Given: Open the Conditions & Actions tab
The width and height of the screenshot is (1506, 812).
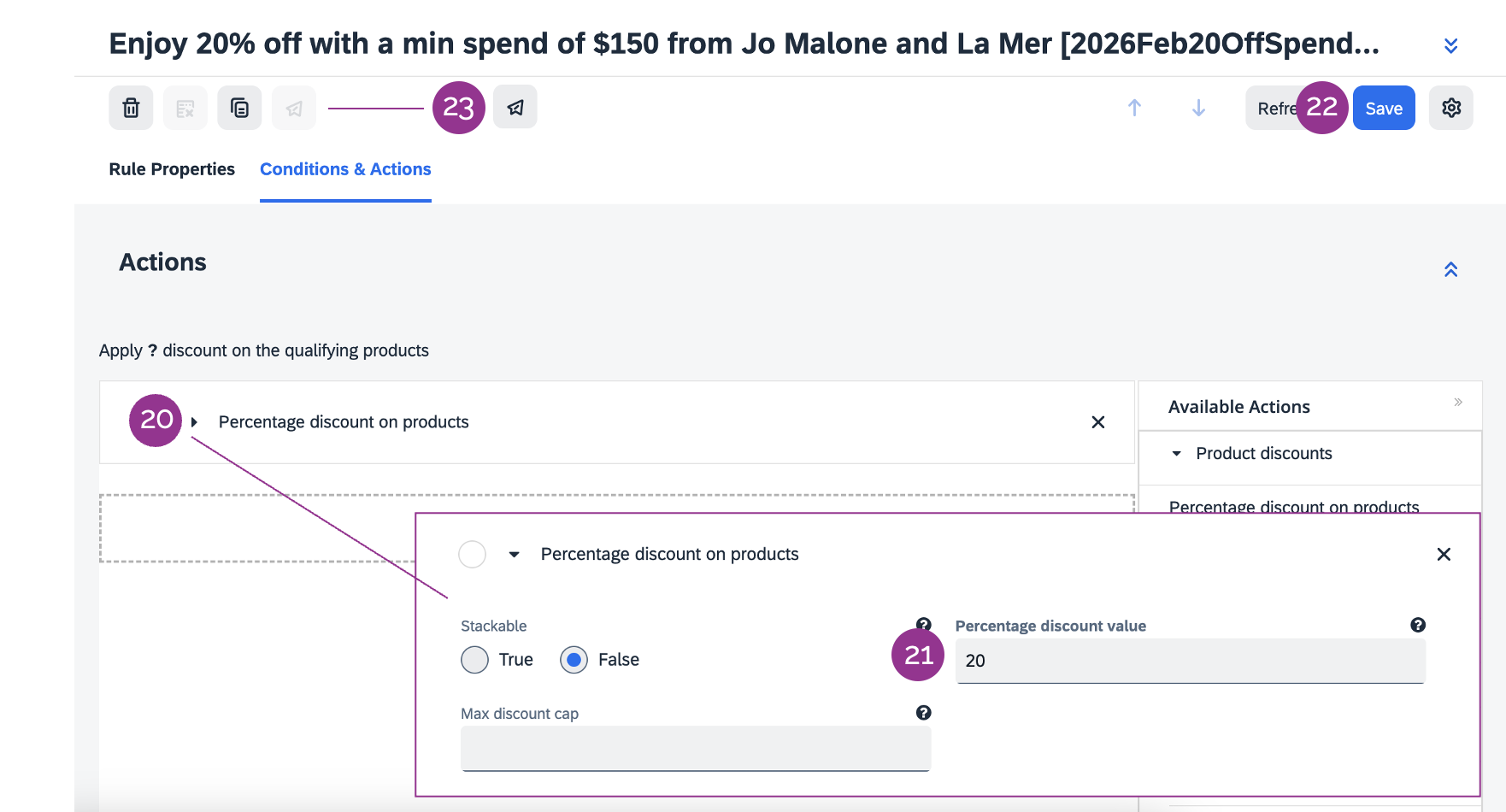Looking at the screenshot, I should tap(345, 169).
